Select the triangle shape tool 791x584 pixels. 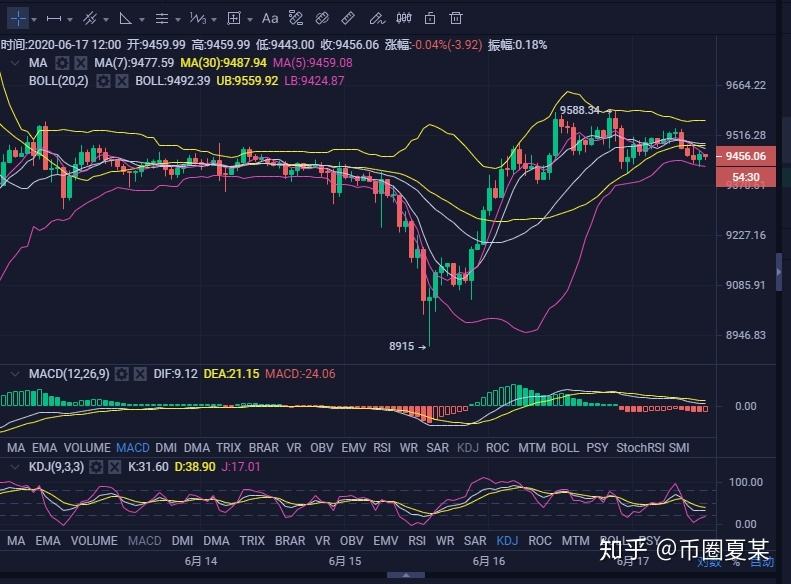(125, 19)
